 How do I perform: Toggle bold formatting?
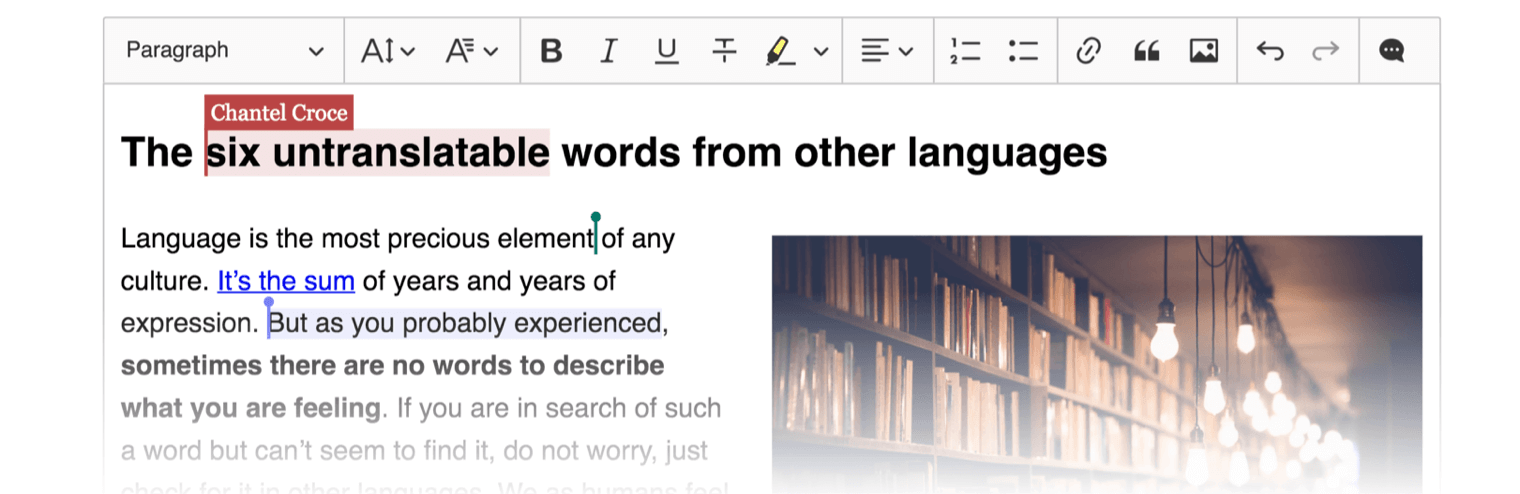pos(551,51)
